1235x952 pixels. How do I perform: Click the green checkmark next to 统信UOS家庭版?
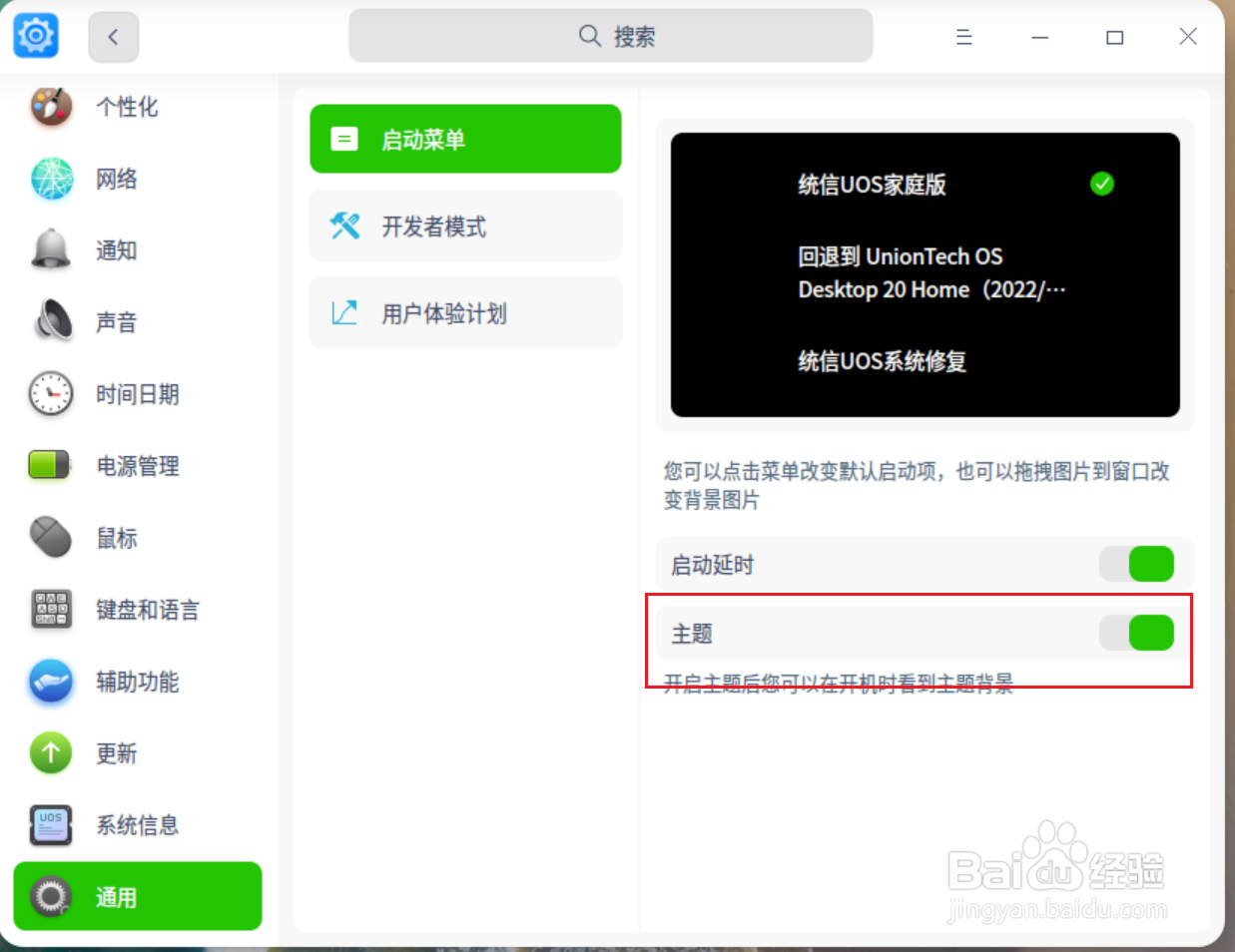pyautogui.click(x=1102, y=184)
